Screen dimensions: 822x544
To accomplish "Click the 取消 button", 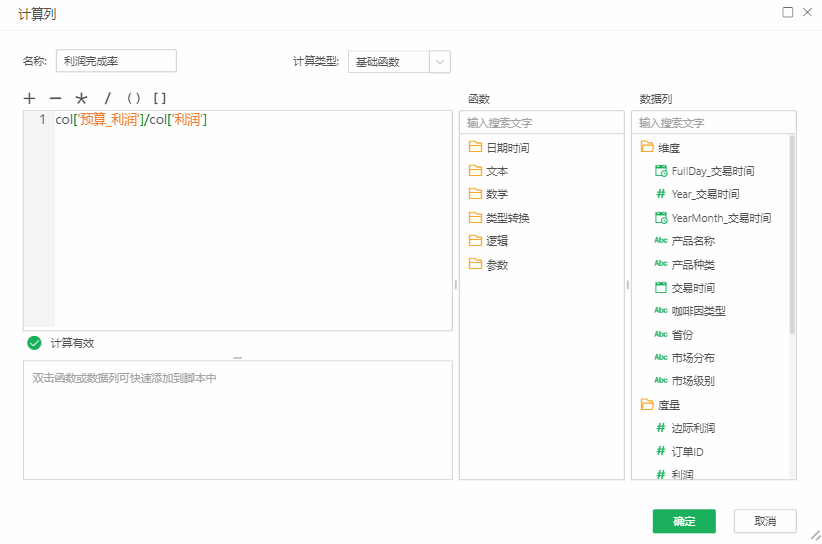I will [x=765, y=521].
